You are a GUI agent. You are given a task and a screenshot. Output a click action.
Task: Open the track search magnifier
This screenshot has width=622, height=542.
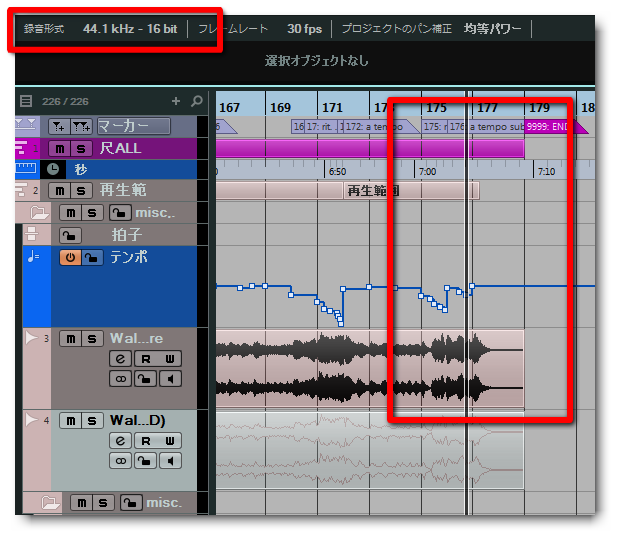pyautogui.click(x=196, y=101)
